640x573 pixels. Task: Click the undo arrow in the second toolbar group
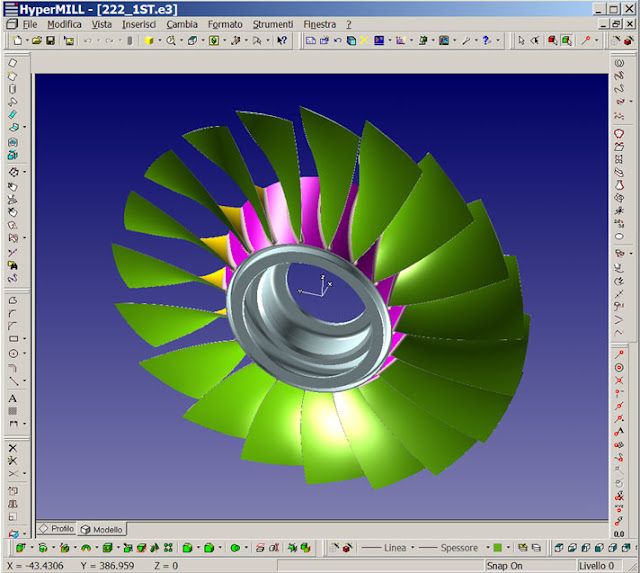(x=338, y=40)
